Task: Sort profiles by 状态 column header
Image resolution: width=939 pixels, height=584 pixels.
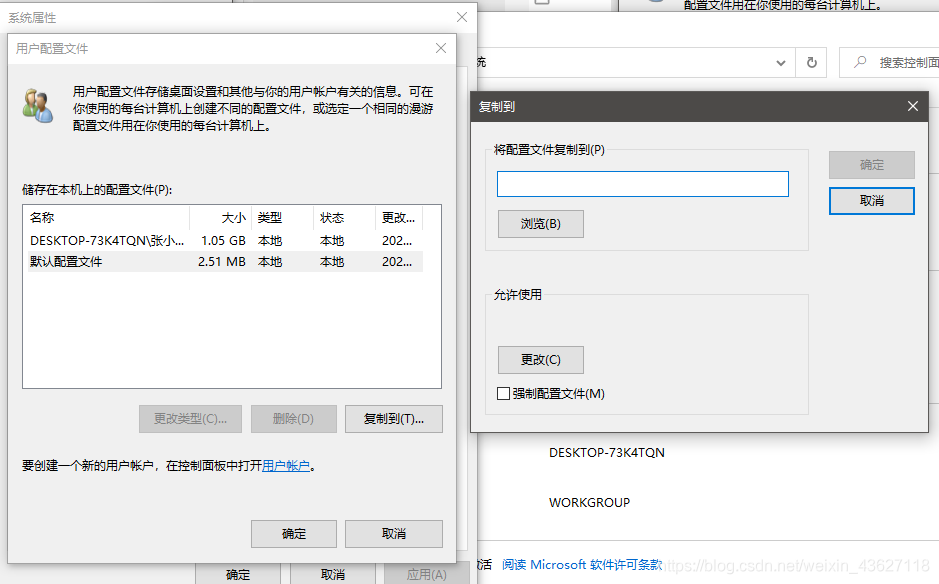Action: (x=344, y=217)
